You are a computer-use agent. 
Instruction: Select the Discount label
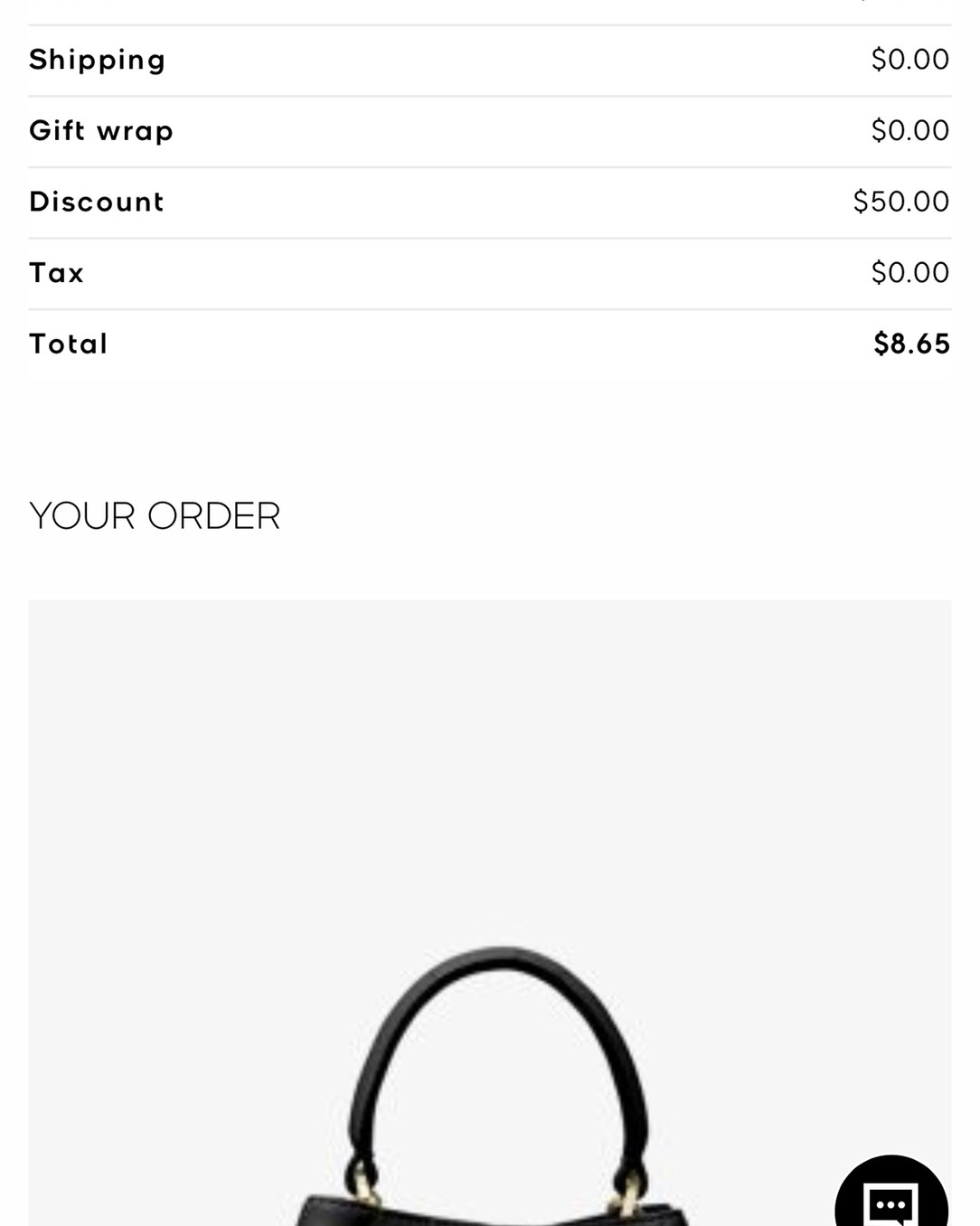(x=97, y=202)
